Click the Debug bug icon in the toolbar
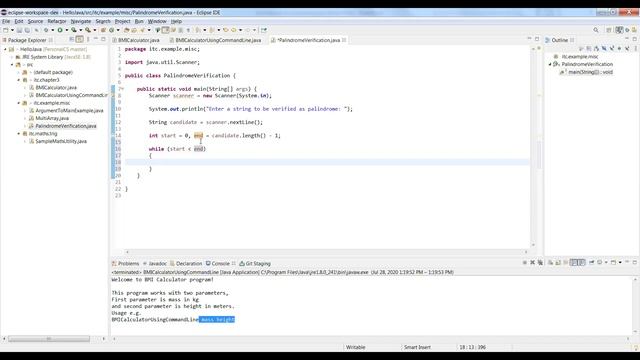Image resolution: width=640 pixels, height=360 pixels. [x=46, y=30]
